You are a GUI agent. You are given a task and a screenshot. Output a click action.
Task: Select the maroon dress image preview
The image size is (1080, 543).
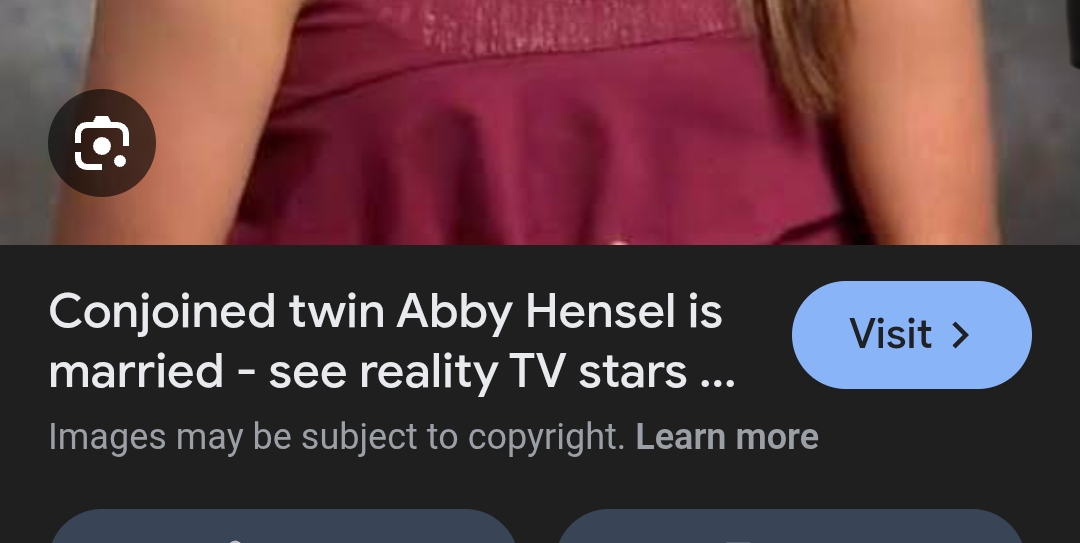540,122
